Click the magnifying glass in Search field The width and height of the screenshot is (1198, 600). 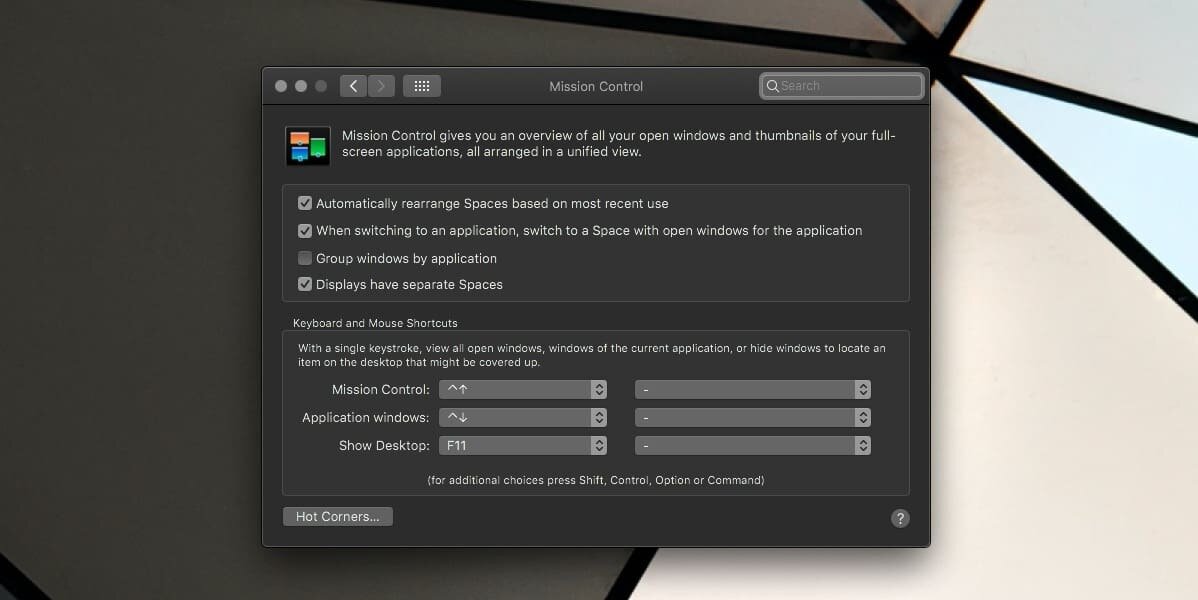772,86
